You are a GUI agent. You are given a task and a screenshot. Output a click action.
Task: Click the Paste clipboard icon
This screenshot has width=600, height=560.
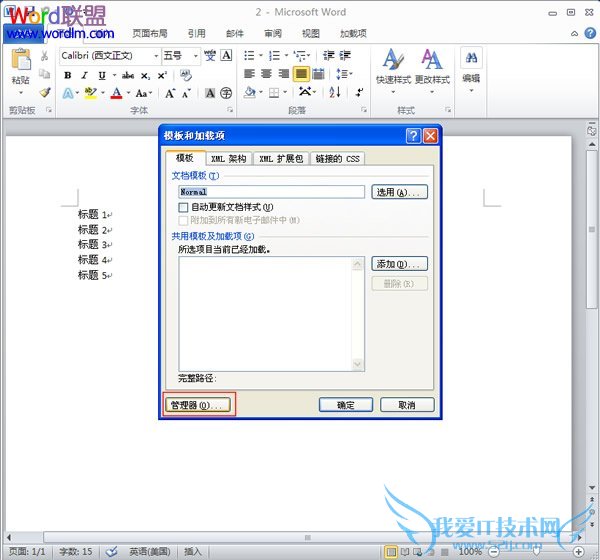20,60
